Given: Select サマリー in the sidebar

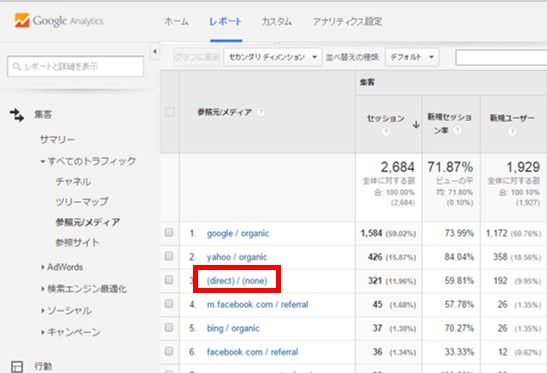Looking at the screenshot, I should pyautogui.click(x=57, y=140).
